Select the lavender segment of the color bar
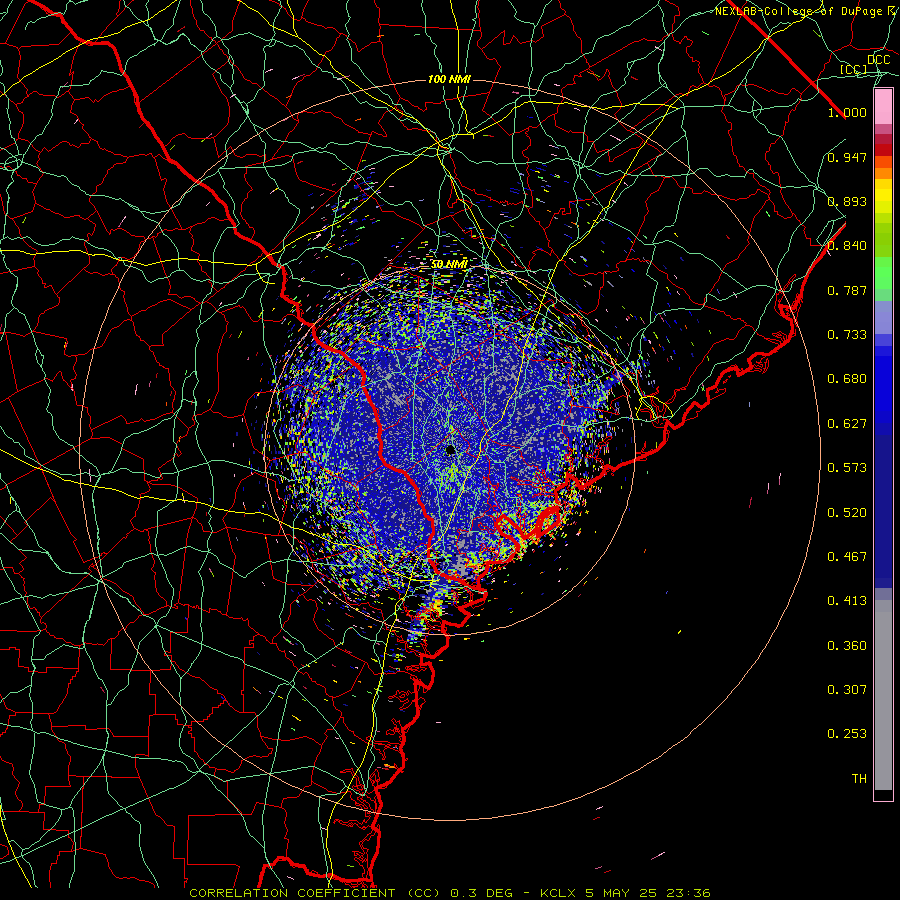 (883, 317)
